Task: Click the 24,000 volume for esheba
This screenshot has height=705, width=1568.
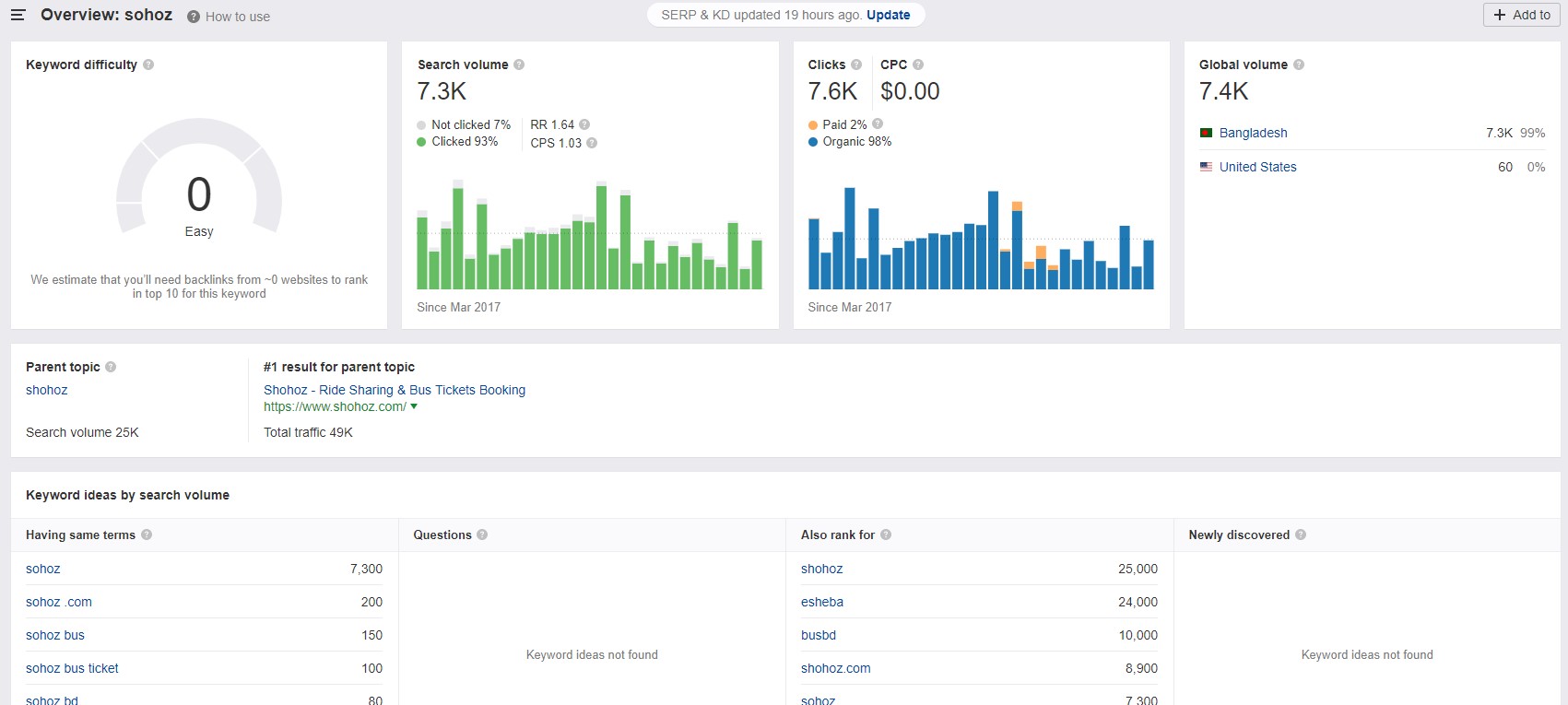Action: [1138, 602]
